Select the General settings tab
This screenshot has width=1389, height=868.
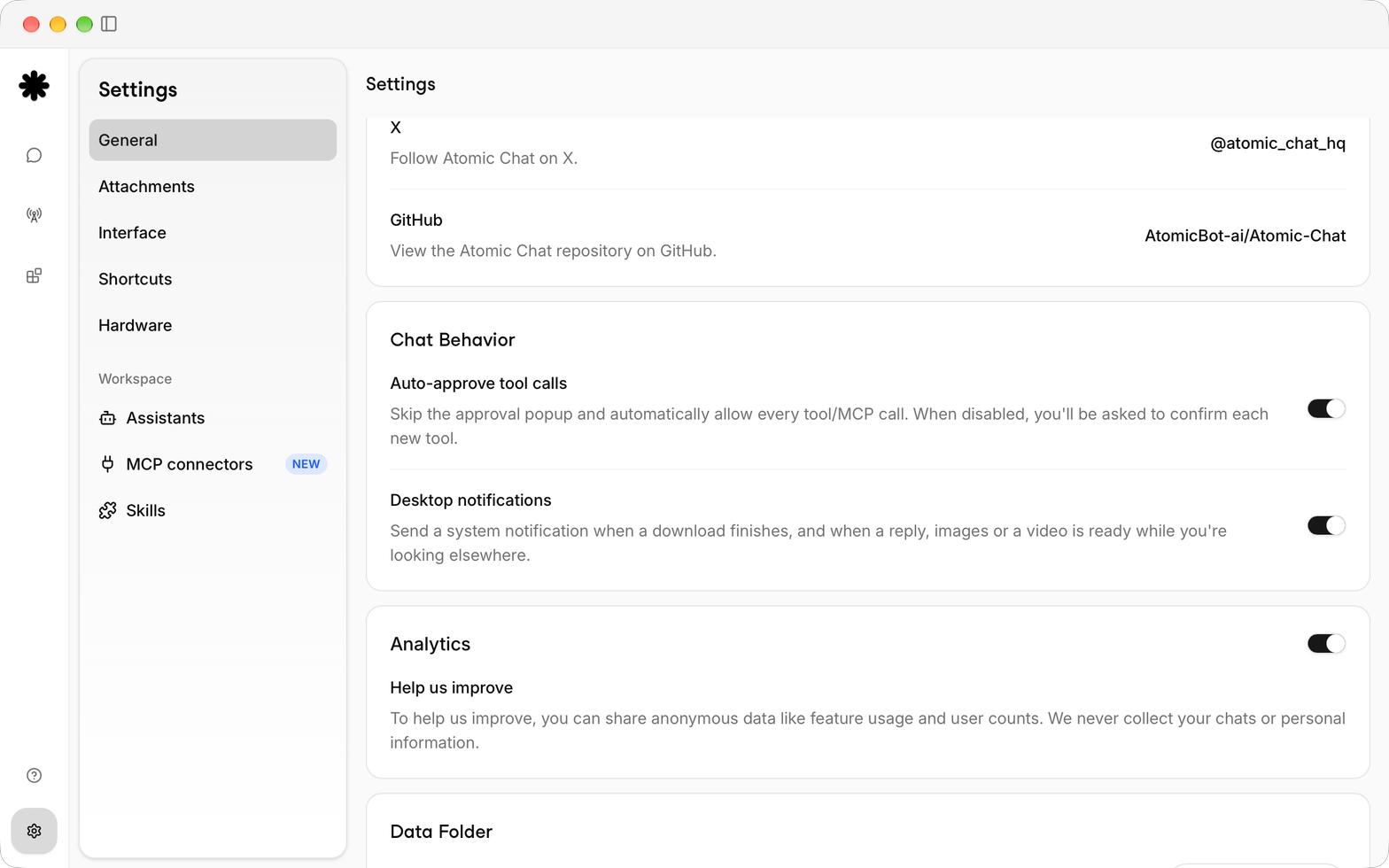213,140
